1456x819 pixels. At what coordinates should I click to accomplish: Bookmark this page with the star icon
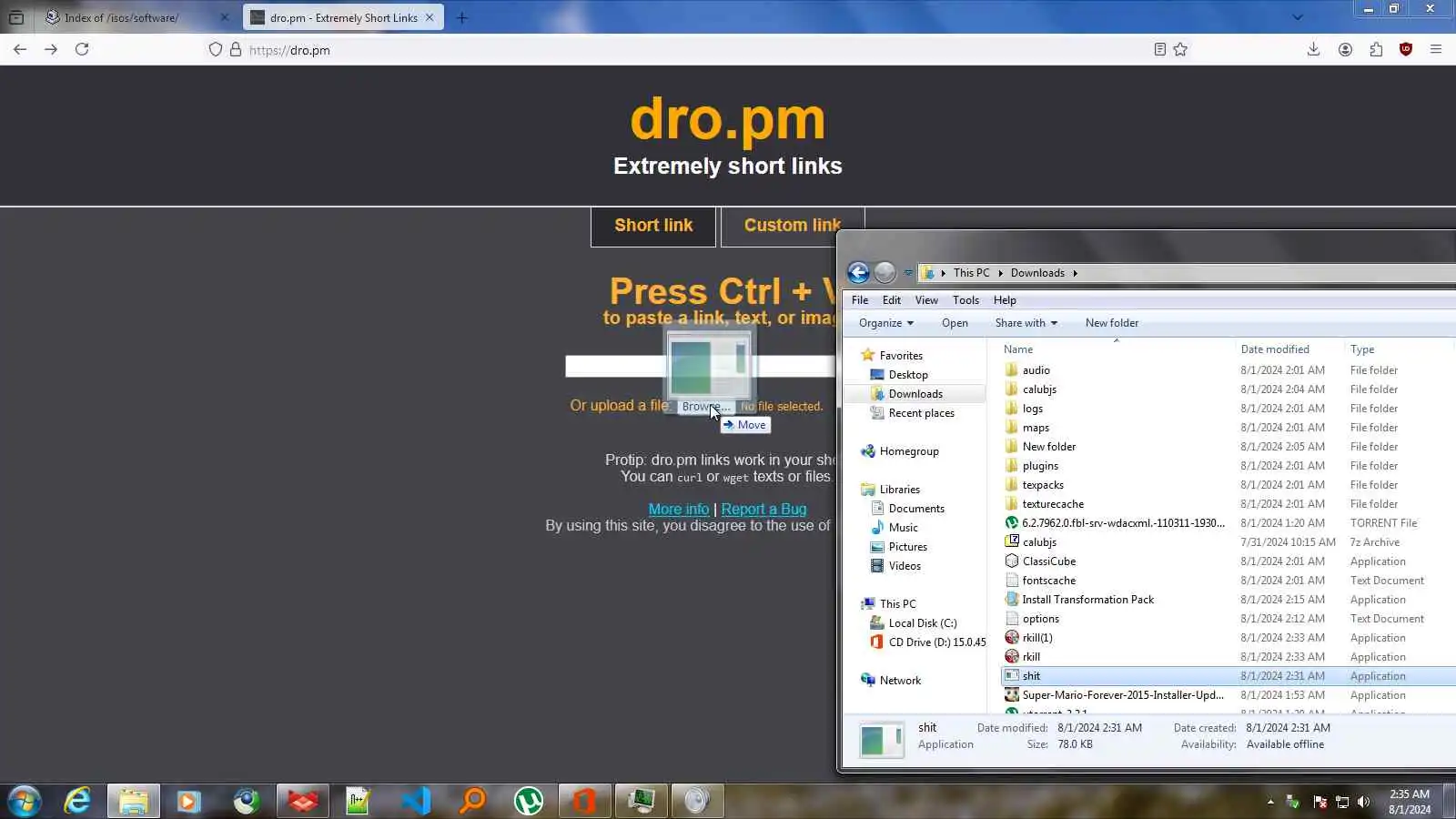(1180, 49)
